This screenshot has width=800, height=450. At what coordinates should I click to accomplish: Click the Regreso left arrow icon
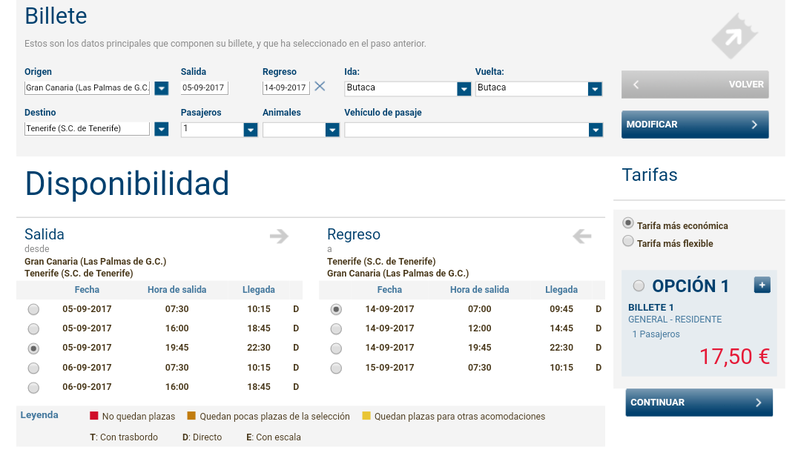(x=582, y=236)
